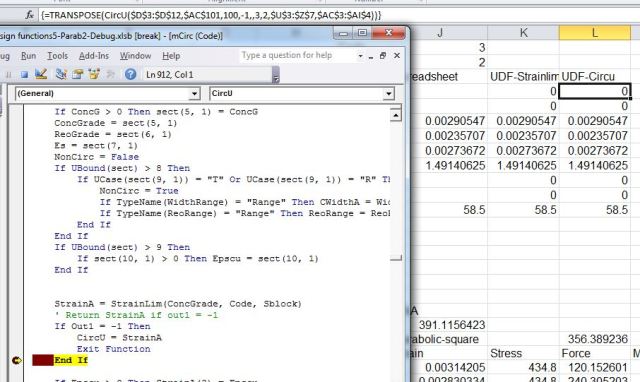
Task: Click the Reset (stop) toolbar icon
Action: (x=24, y=75)
